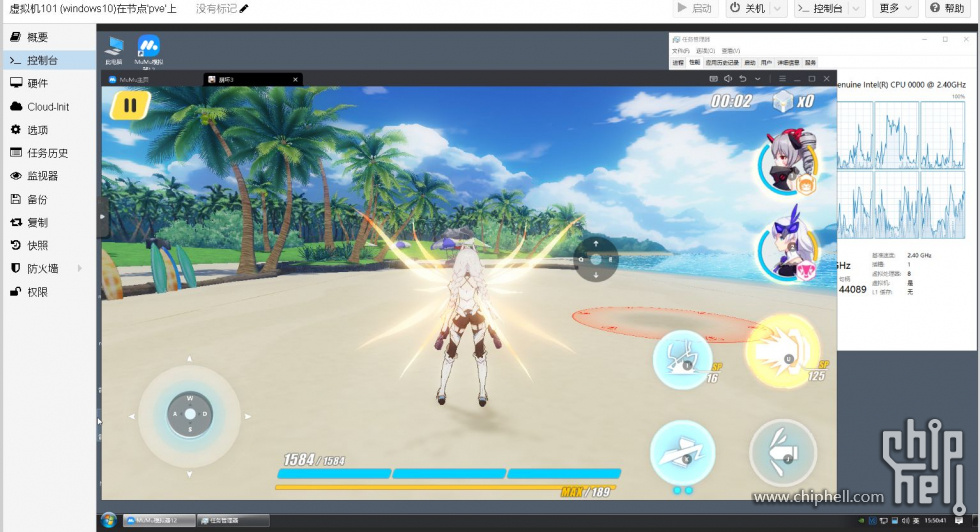The width and height of the screenshot is (980, 532).
Task: Expand the MuMu toolbar chevron
Action: coord(758,79)
